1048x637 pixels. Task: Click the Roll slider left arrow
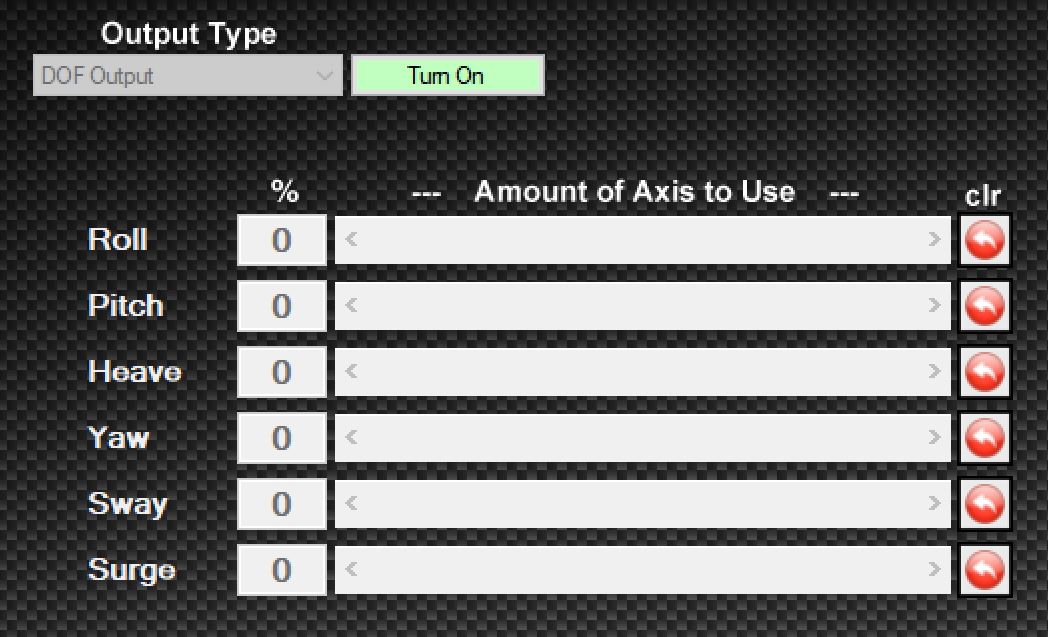[x=351, y=240]
